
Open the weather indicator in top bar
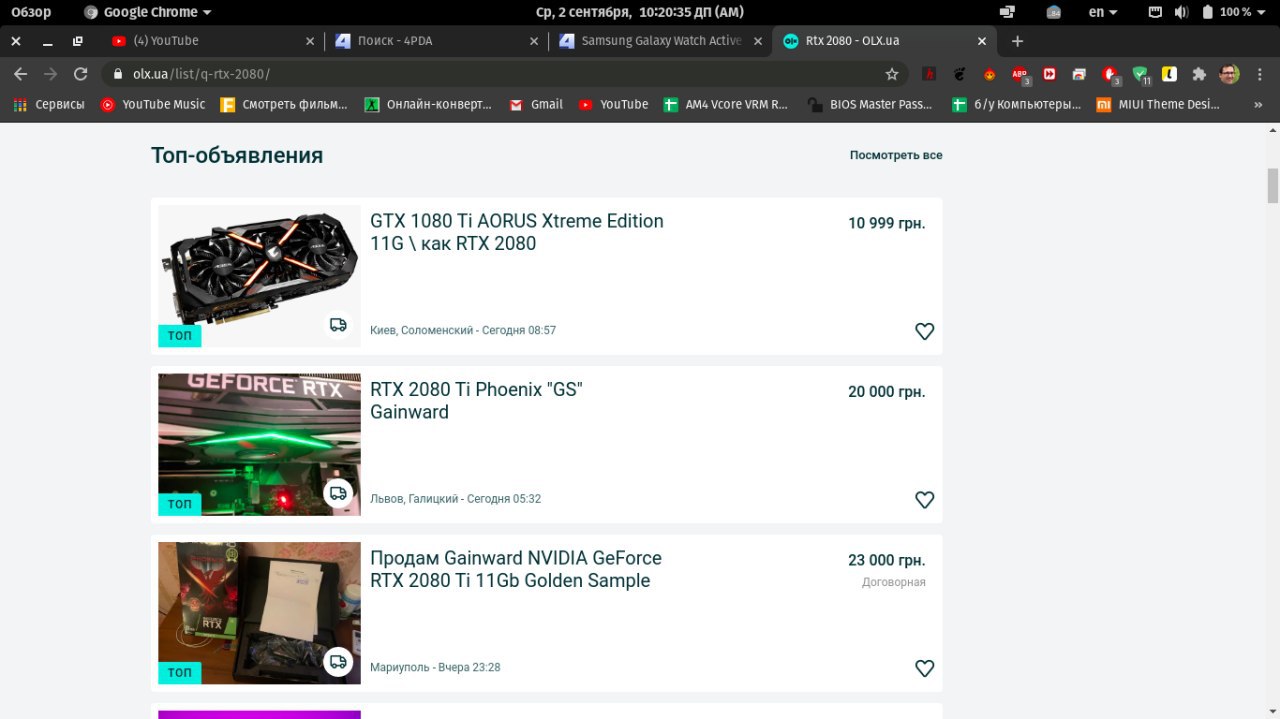click(1054, 12)
